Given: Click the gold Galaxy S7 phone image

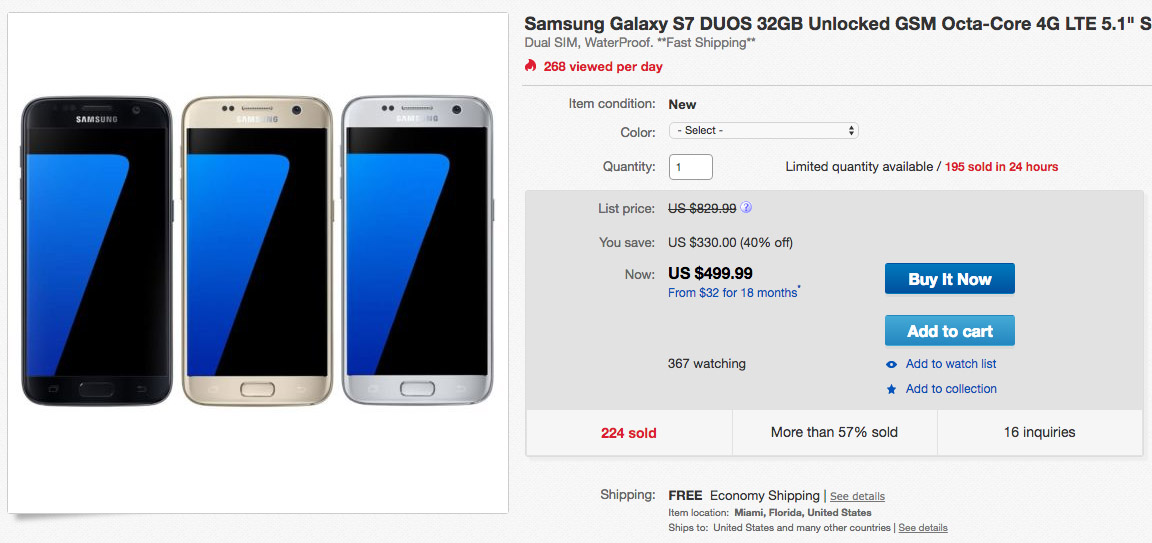Looking at the screenshot, I should click(x=256, y=250).
